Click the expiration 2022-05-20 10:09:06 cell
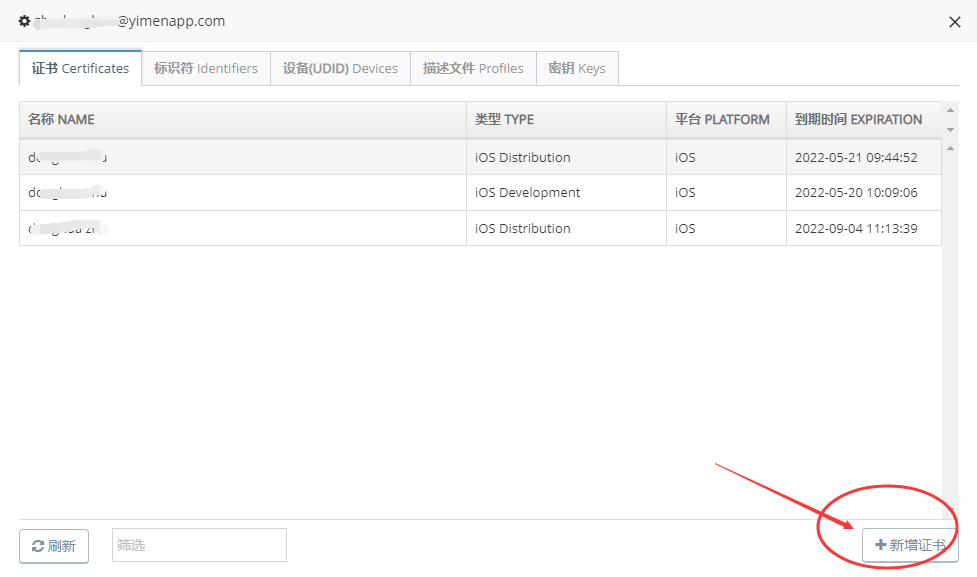Viewport: 977px width, 577px height. (x=864, y=193)
